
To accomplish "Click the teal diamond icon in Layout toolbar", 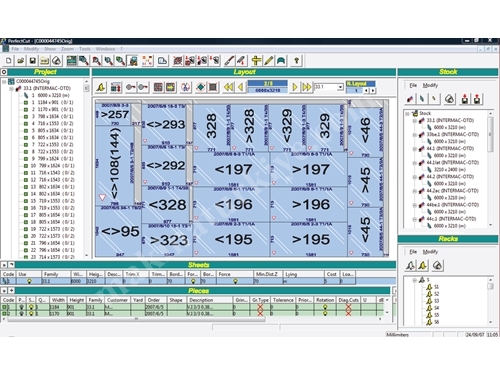I will [x=200, y=87].
